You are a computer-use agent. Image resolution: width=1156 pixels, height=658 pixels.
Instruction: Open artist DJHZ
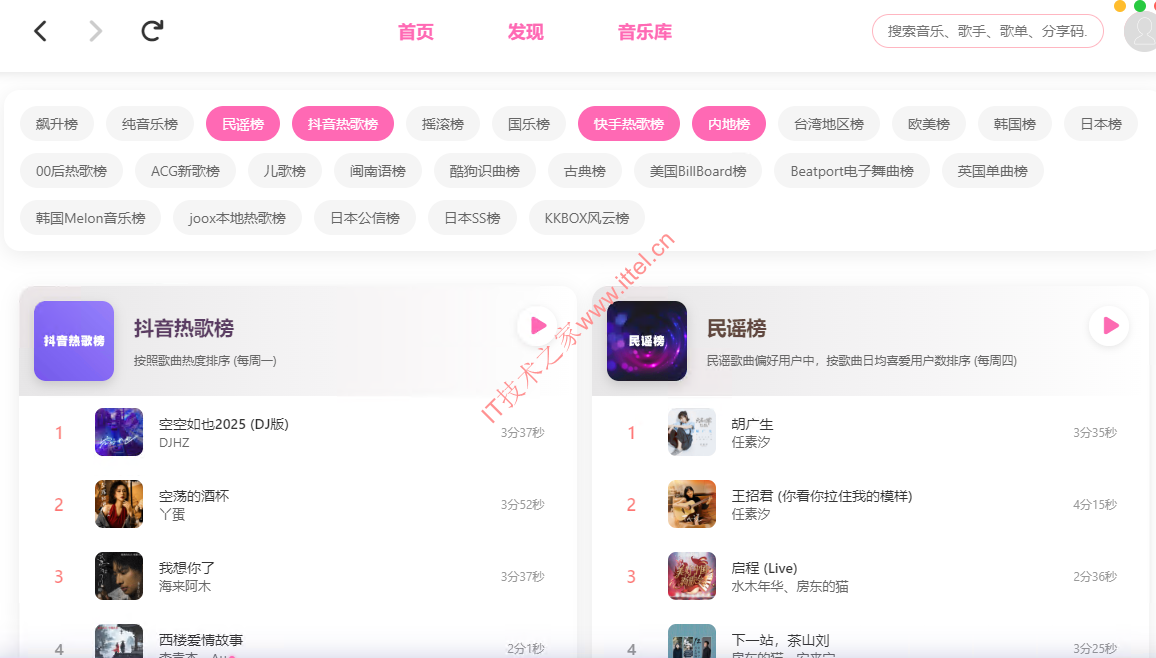[x=174, y=442]
